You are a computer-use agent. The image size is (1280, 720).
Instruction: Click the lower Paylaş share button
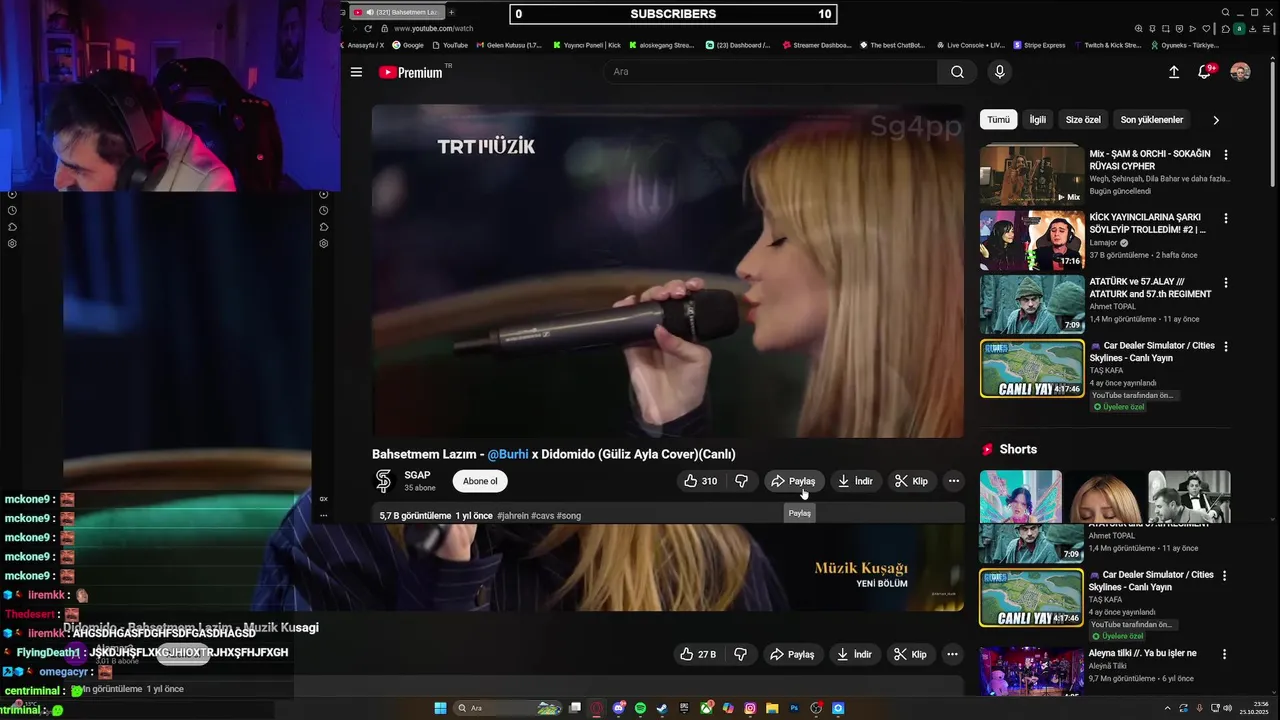coord(791,654)
